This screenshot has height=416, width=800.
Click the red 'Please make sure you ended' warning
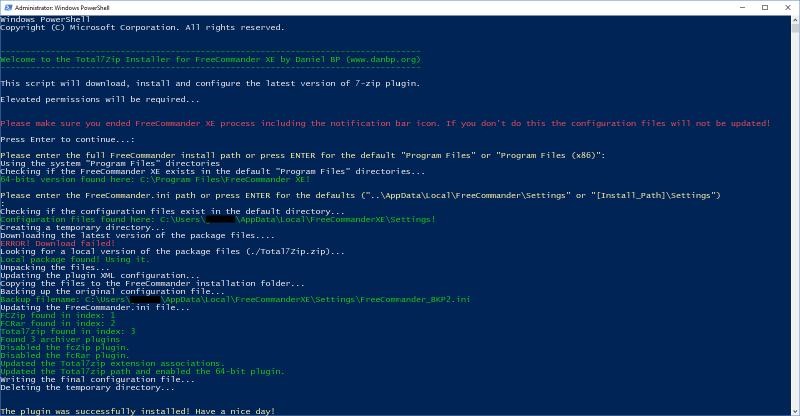(385, 124)
